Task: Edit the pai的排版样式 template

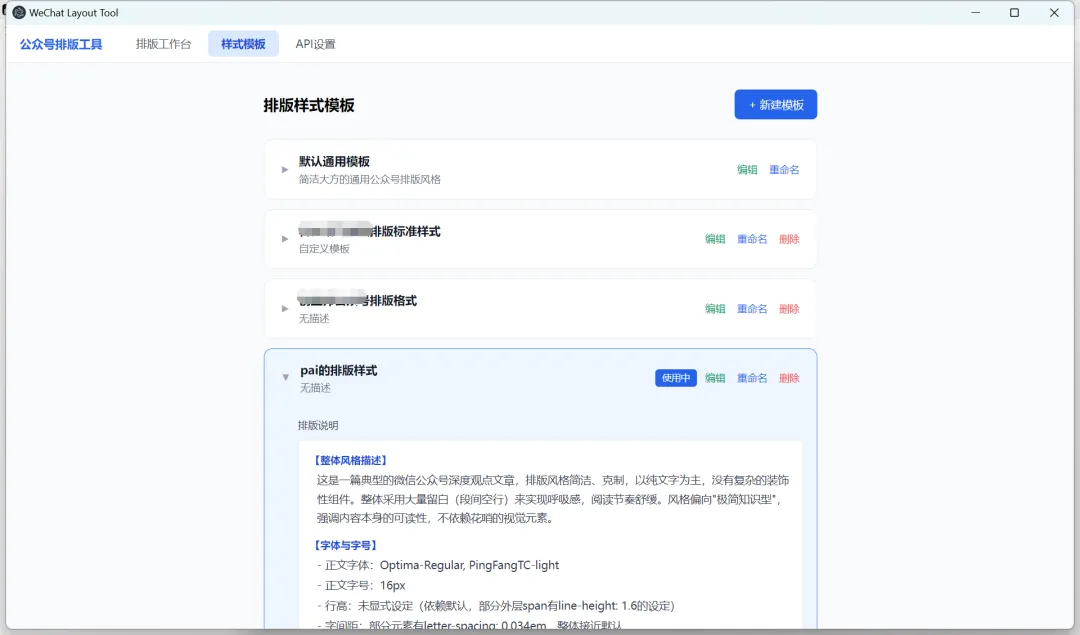Action: click(715, 378)
